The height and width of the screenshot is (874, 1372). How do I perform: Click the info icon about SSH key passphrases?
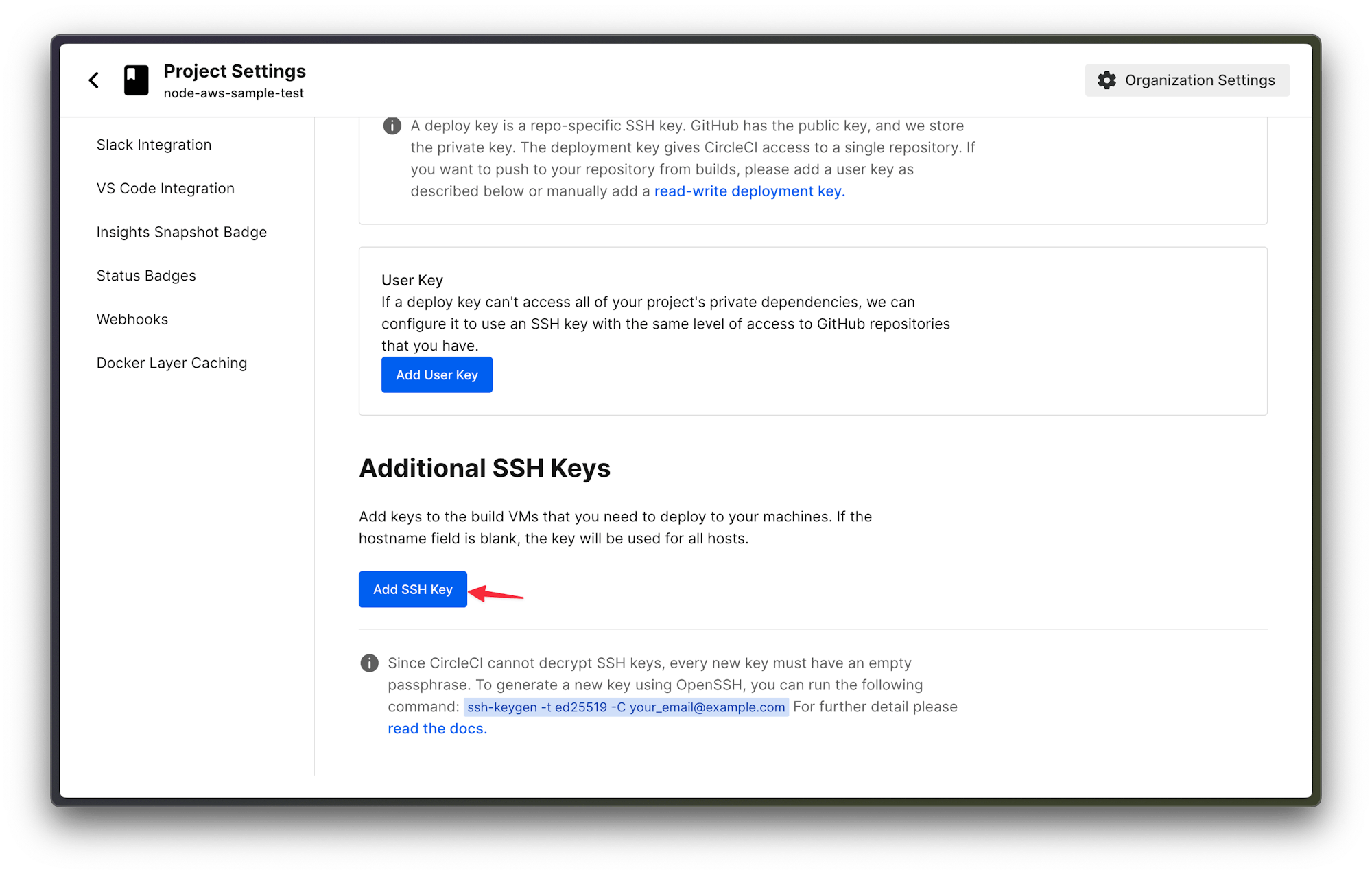click(x=370, y=663)
